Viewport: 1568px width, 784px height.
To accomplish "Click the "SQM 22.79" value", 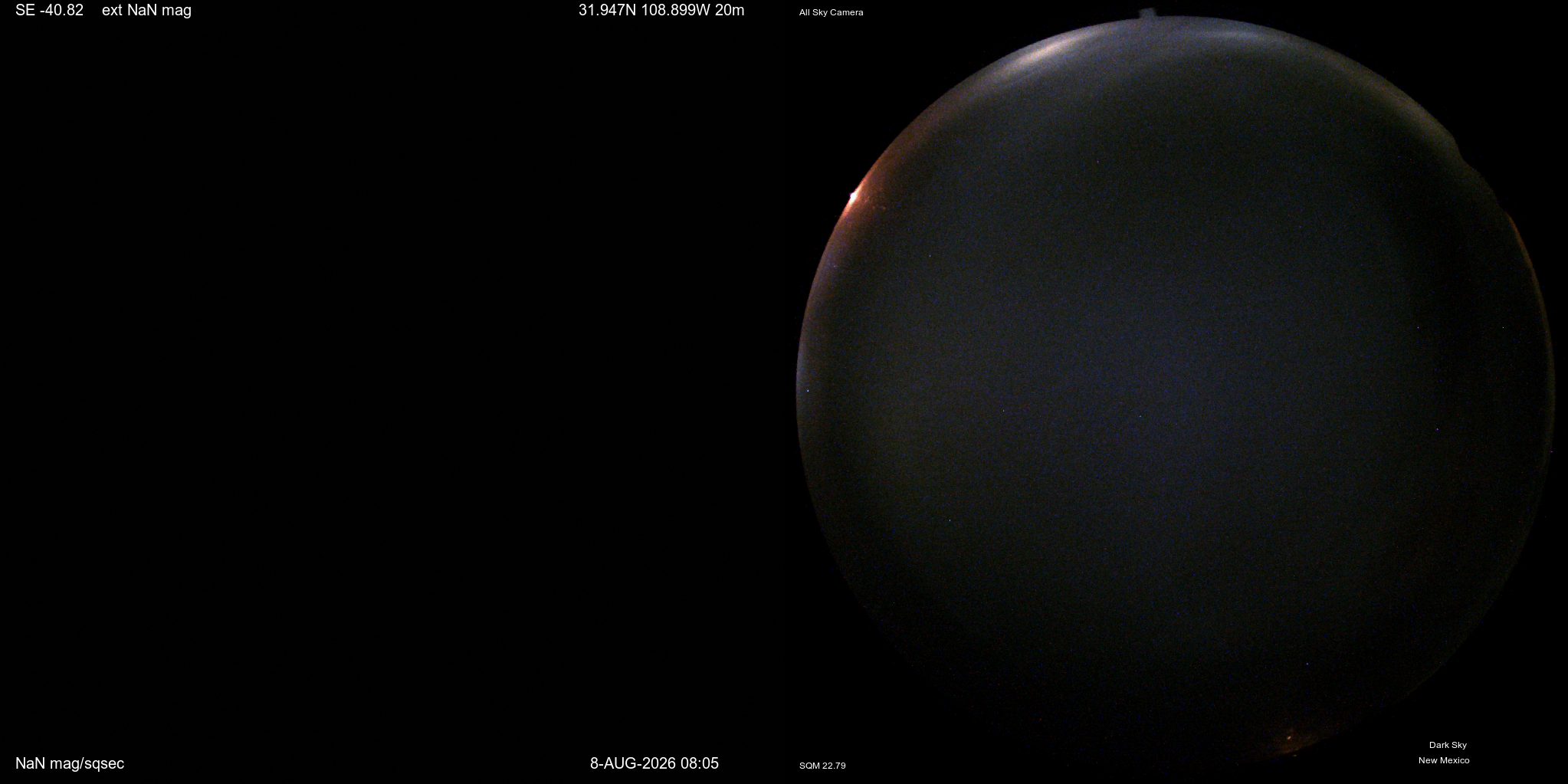I will tap(822, 766).
